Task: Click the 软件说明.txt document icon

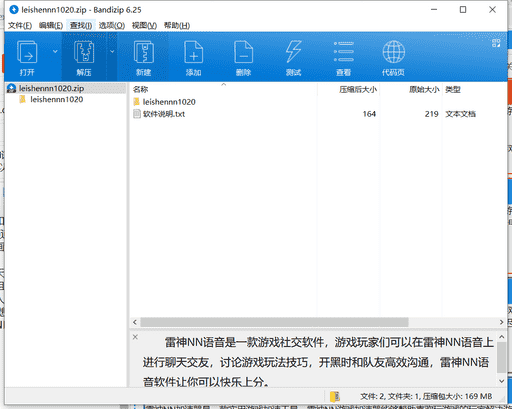Action: pos(137,114)
